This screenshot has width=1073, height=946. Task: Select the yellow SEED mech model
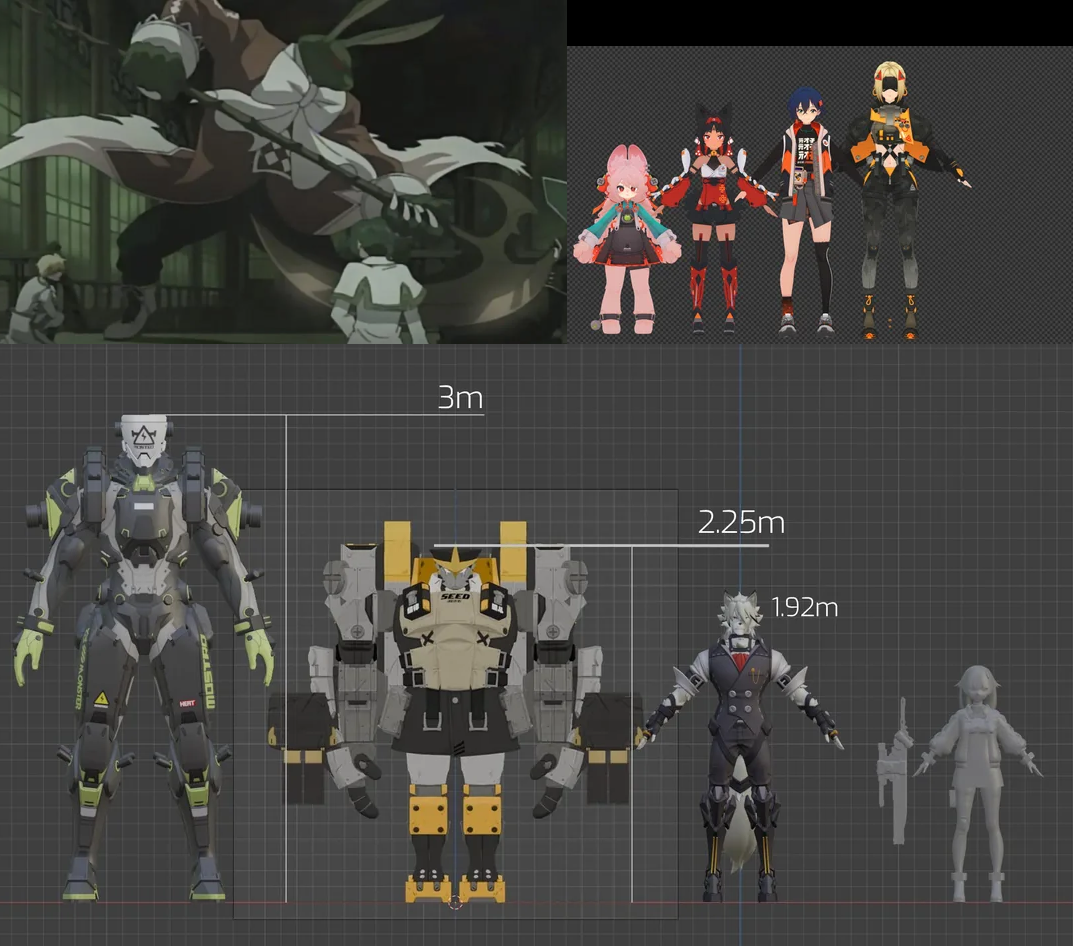pyautogui.click(x=455, y=712)
